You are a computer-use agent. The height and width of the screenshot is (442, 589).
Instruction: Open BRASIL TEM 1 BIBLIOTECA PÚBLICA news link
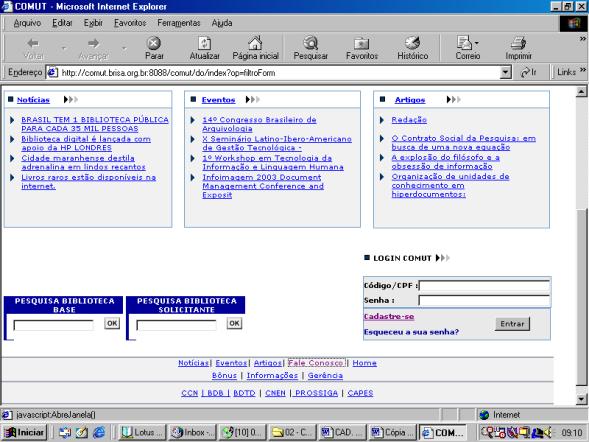pos(95,124)
